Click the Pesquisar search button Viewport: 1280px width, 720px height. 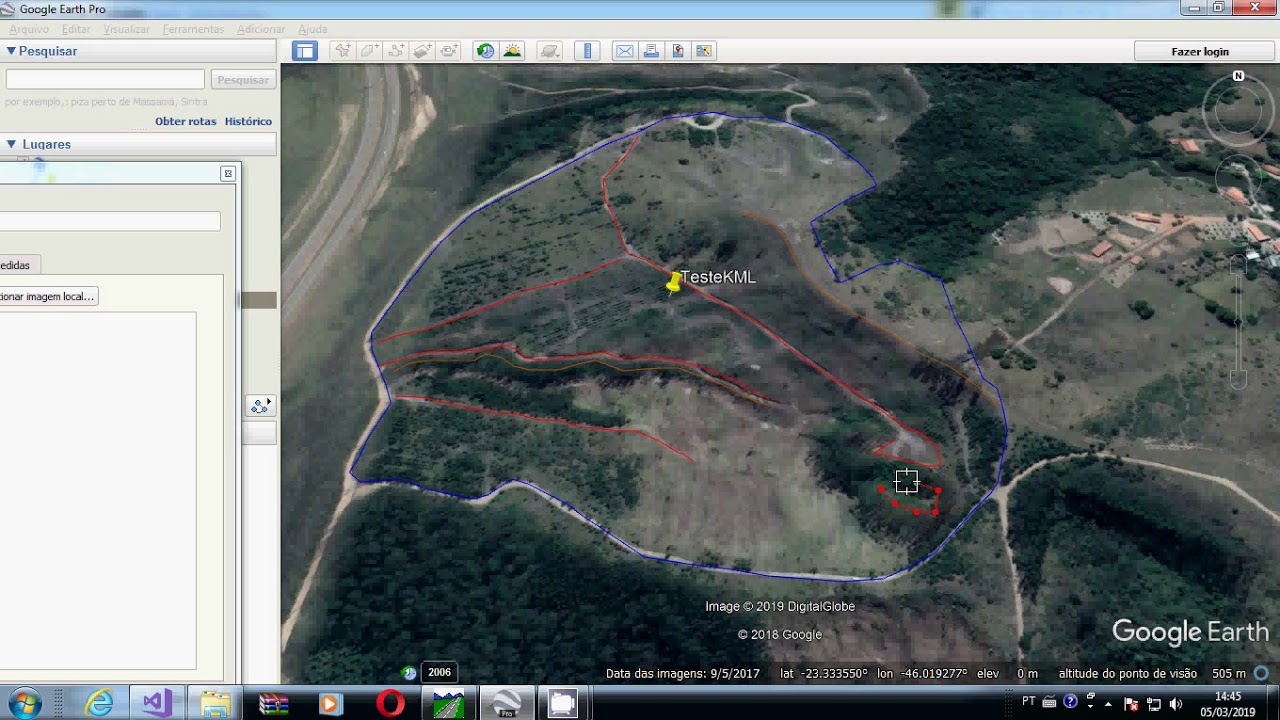(243, 79)
